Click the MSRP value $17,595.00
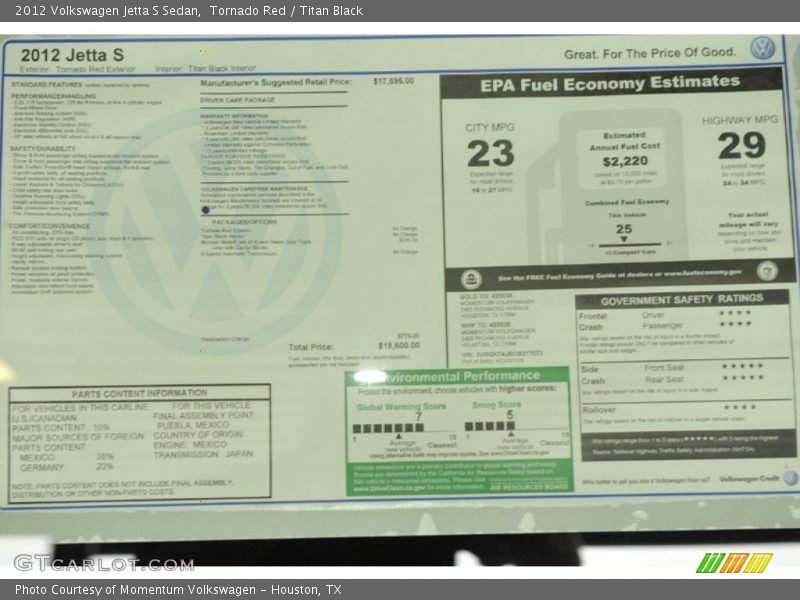800x600 pixels. [x=393, y=81]
